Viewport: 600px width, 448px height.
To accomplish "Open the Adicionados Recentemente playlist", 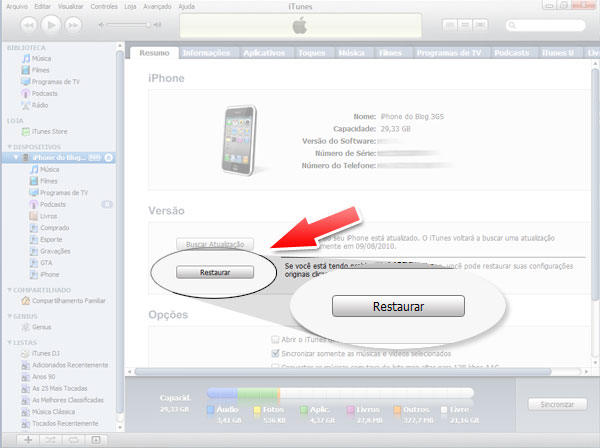I will [65, 365].
